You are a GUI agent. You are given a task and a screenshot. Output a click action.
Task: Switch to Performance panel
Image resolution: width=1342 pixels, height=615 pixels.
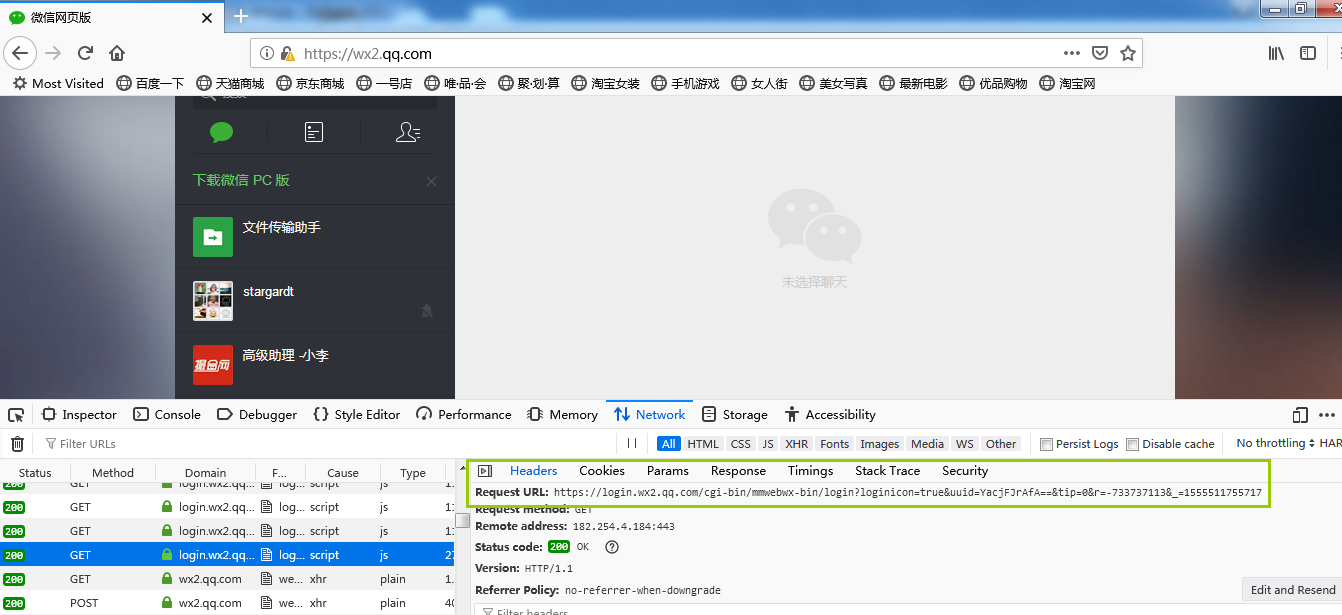tap(464, 415)
